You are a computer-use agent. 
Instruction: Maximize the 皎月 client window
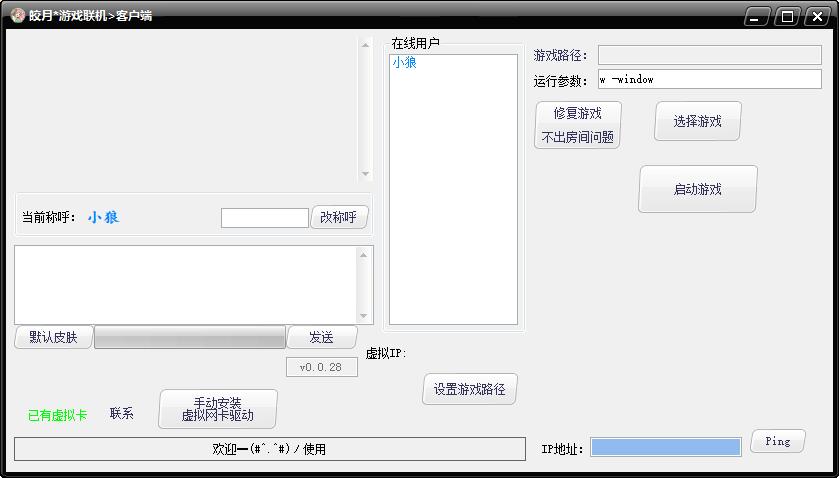[x=787, y=17]
